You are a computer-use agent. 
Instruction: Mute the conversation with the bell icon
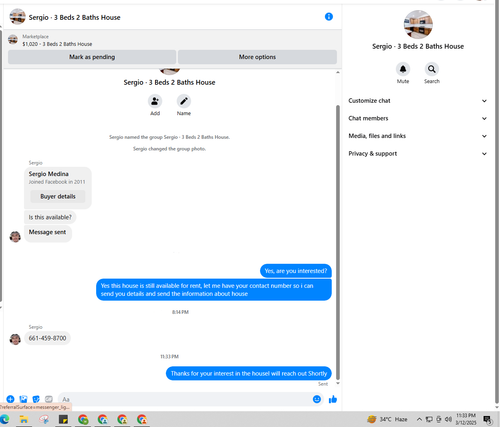click(x=403, y=69)
